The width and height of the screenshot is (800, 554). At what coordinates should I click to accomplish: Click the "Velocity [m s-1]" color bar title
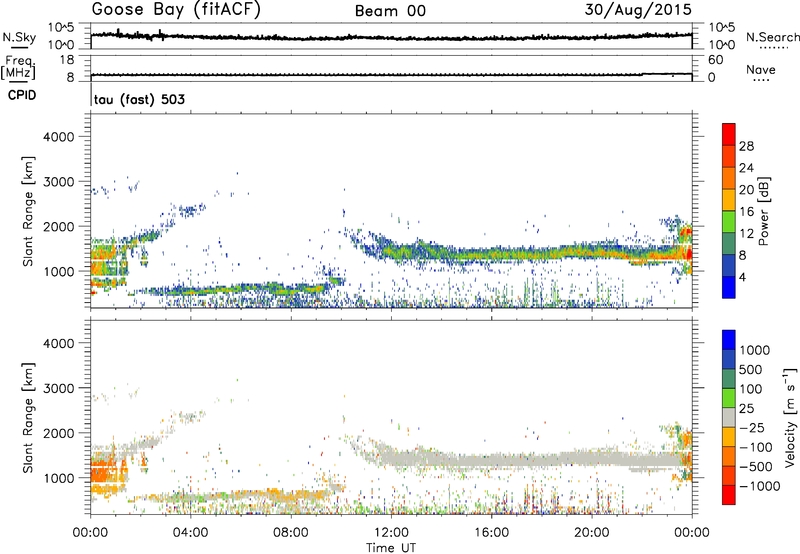coord(790,417)
